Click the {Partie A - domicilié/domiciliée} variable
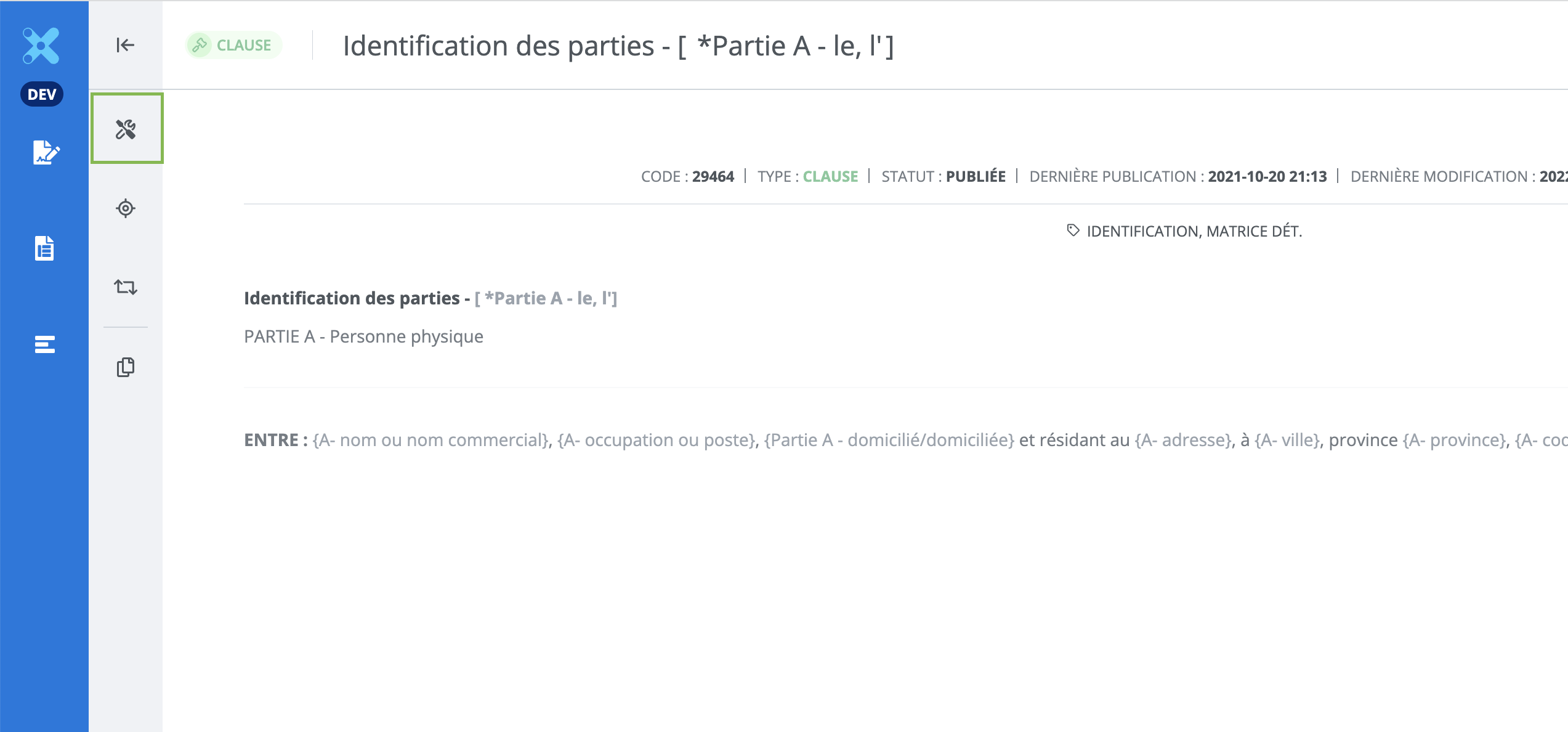Viewport: 1568px width, 732px height. pyautogui.click(x=889, y=440)
